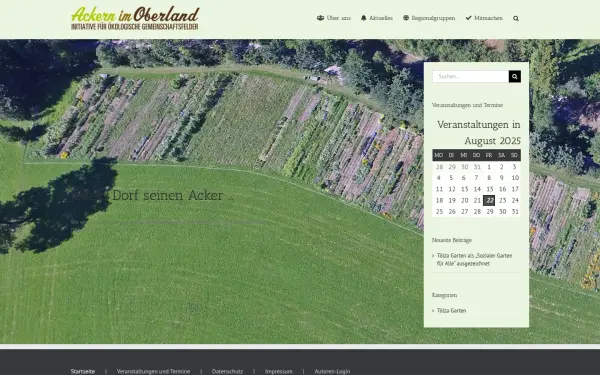Select calendar day 27
Screen dimensions: 600x375
tap(464, 212)
